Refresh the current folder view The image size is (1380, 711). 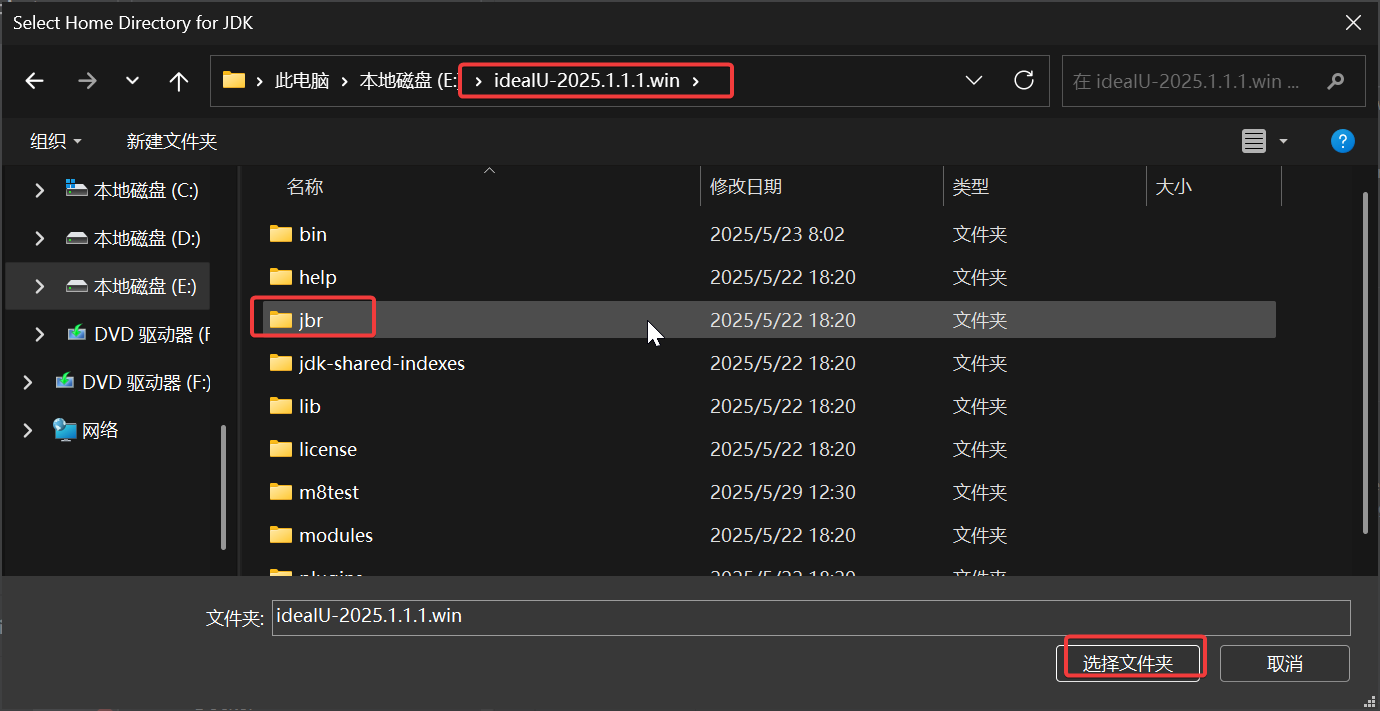(x=1024, y=81)
